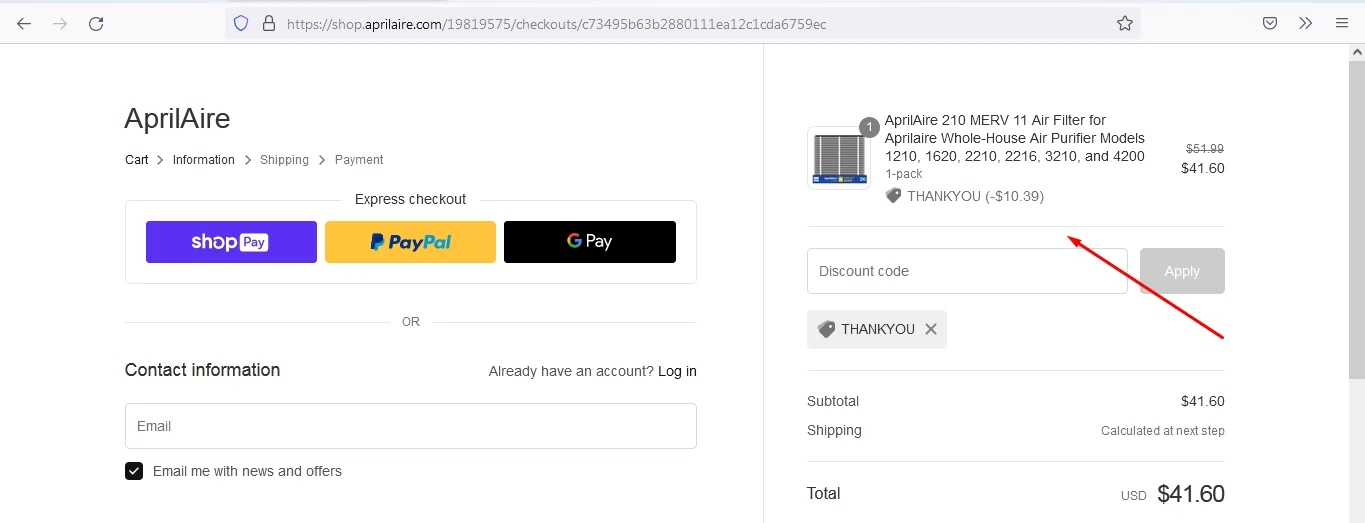
Task: Open the Pocket save icon
Action: [1269, 23]
